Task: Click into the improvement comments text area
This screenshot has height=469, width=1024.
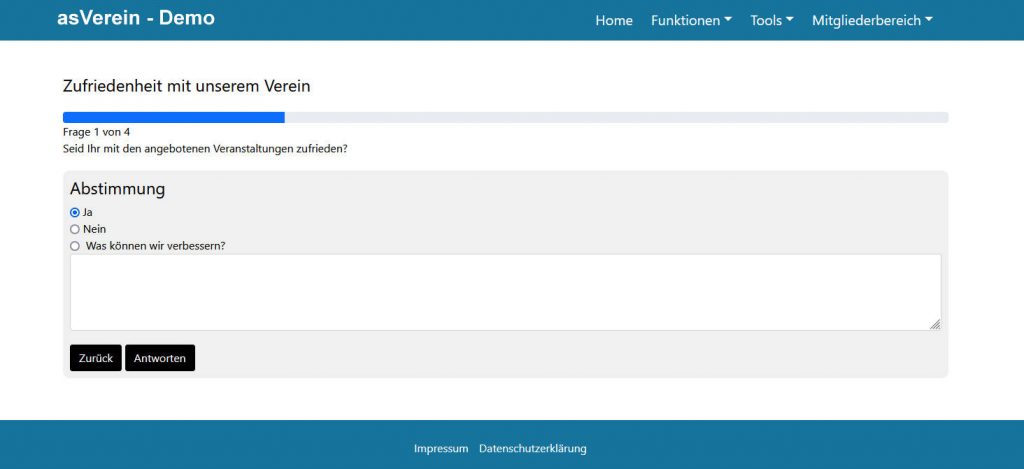Action: tap(505, 292)
